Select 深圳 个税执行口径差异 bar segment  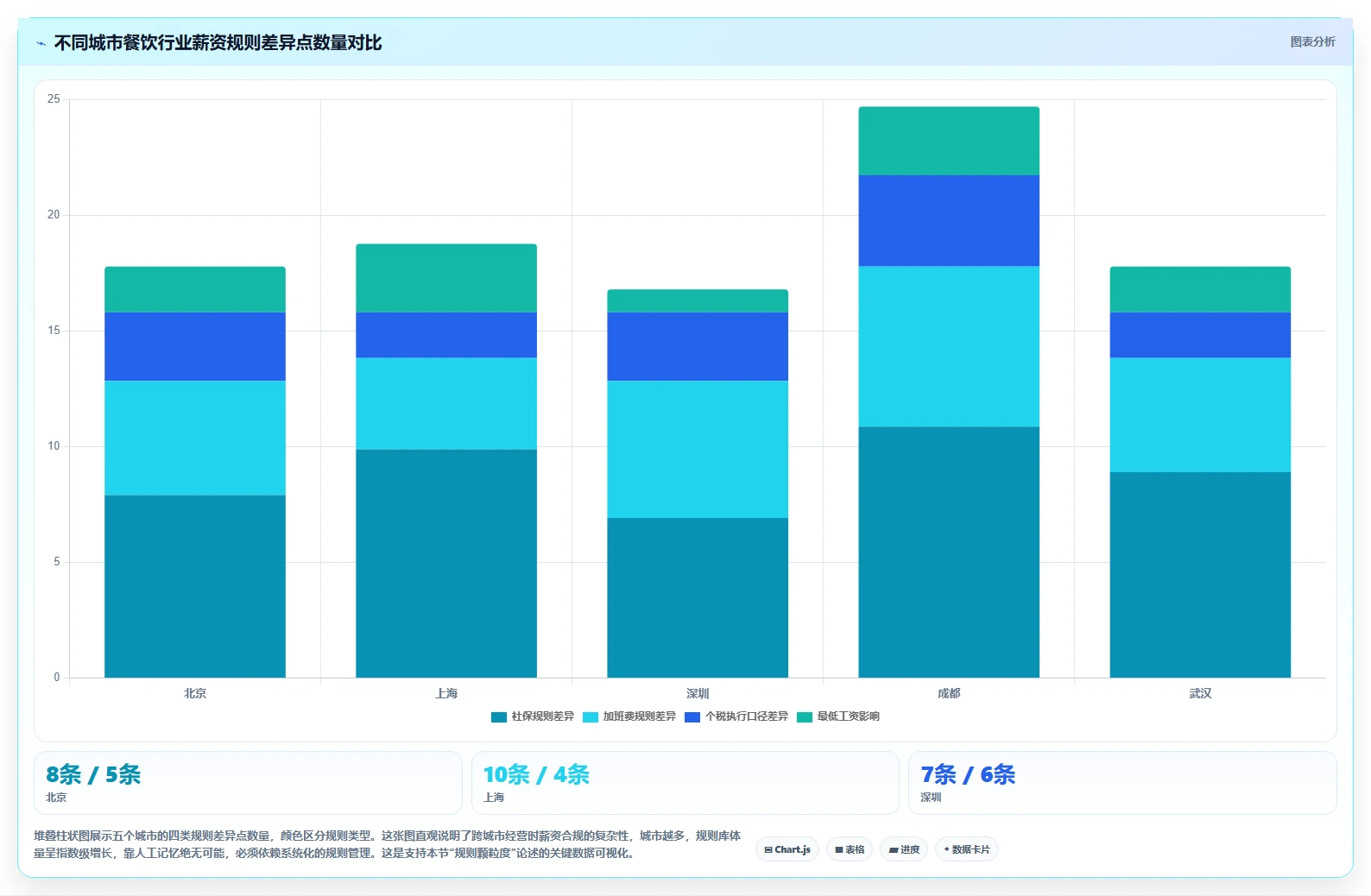[x=698, y=346]
